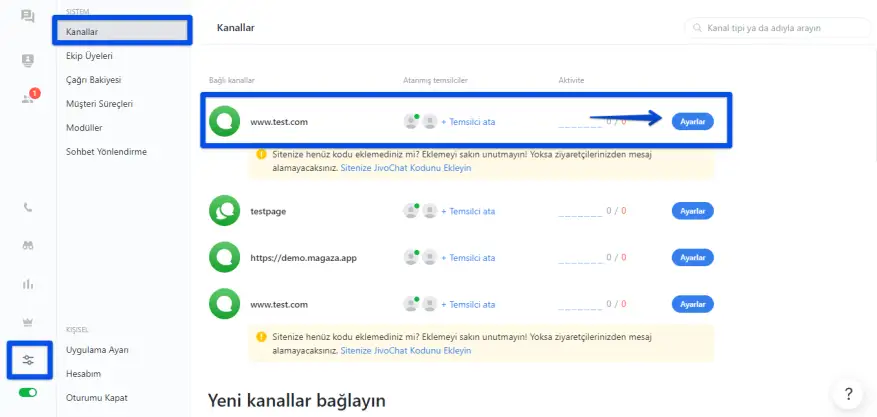Click the contacts card icon in sidebar
Screen dimensions: 877x417
coord(27,60)
